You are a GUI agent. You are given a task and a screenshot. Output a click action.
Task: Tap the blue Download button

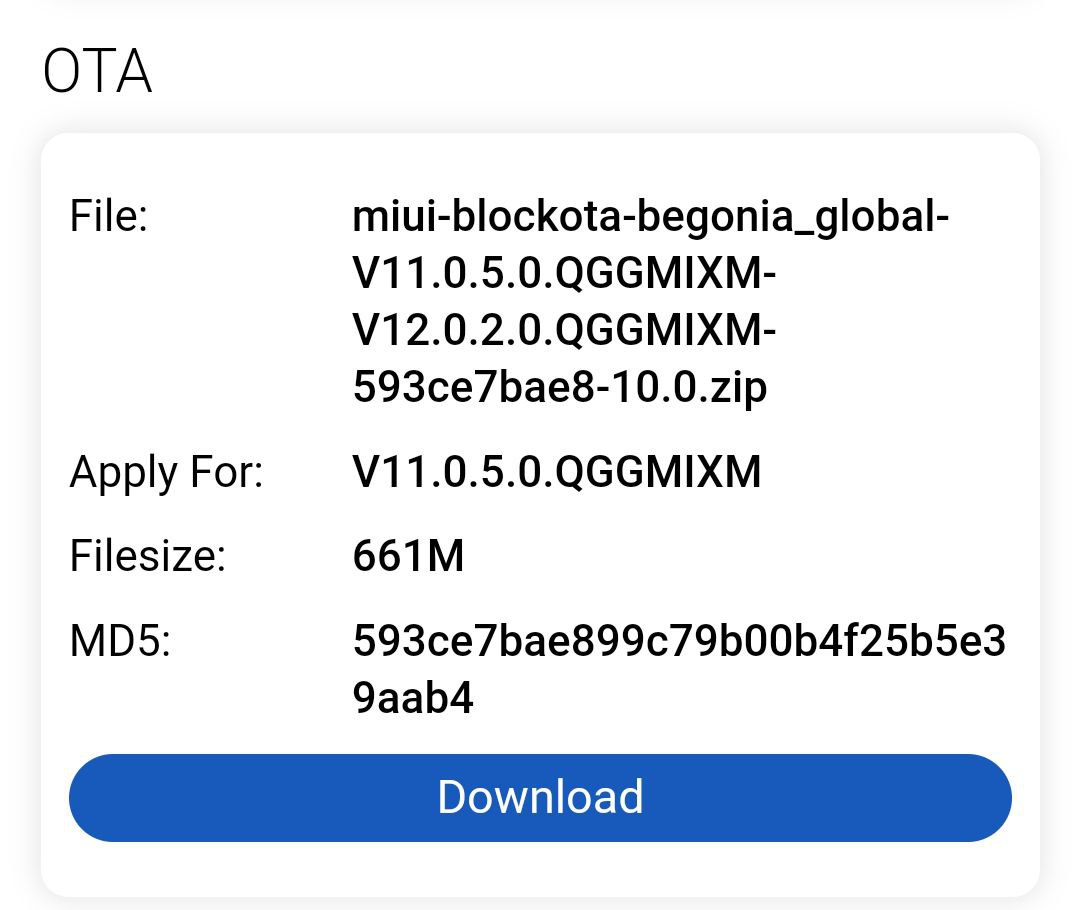tap(540, 798)
